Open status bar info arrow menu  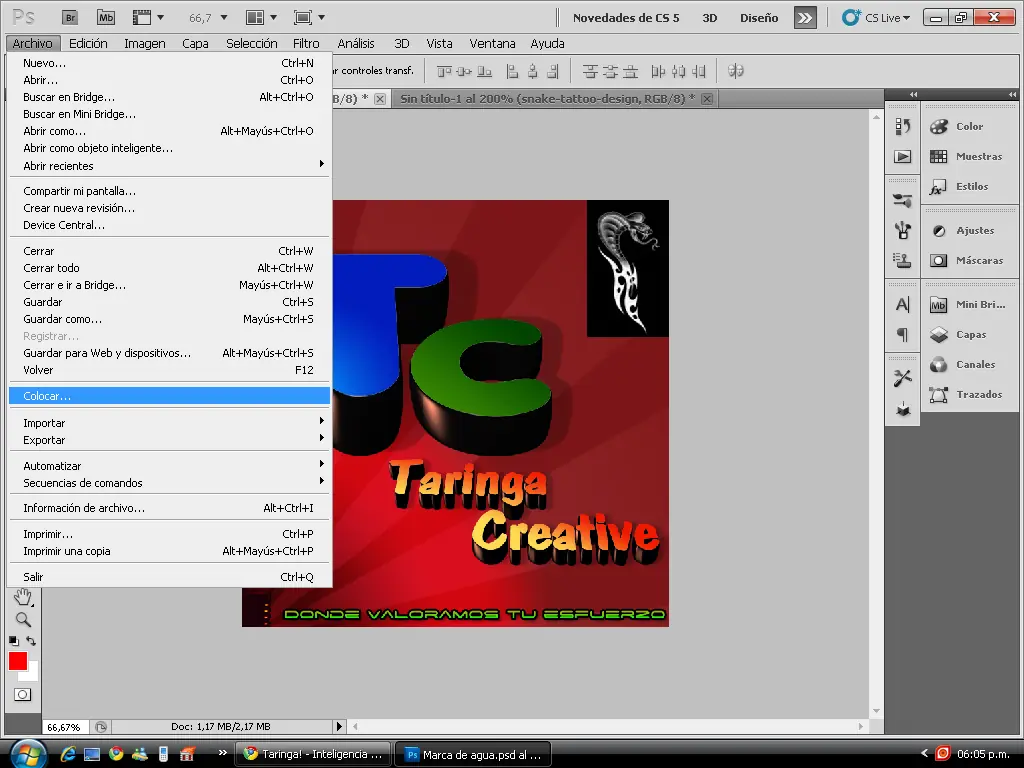click(339, 726)
